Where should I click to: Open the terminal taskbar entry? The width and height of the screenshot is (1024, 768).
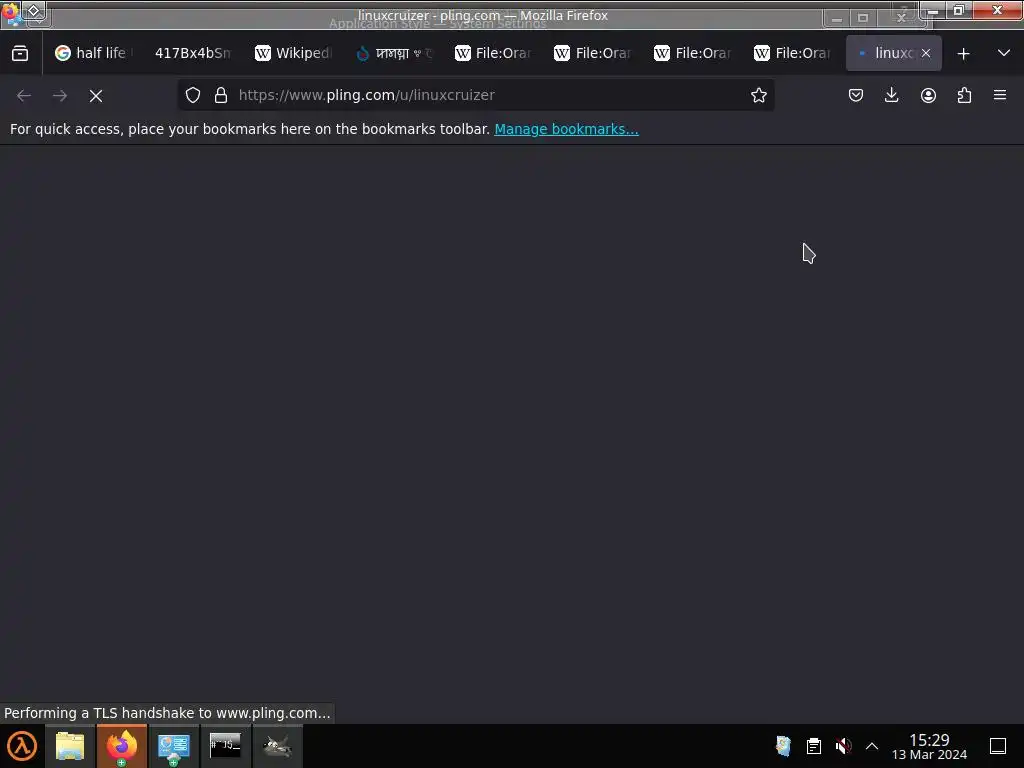click(225, 746)
